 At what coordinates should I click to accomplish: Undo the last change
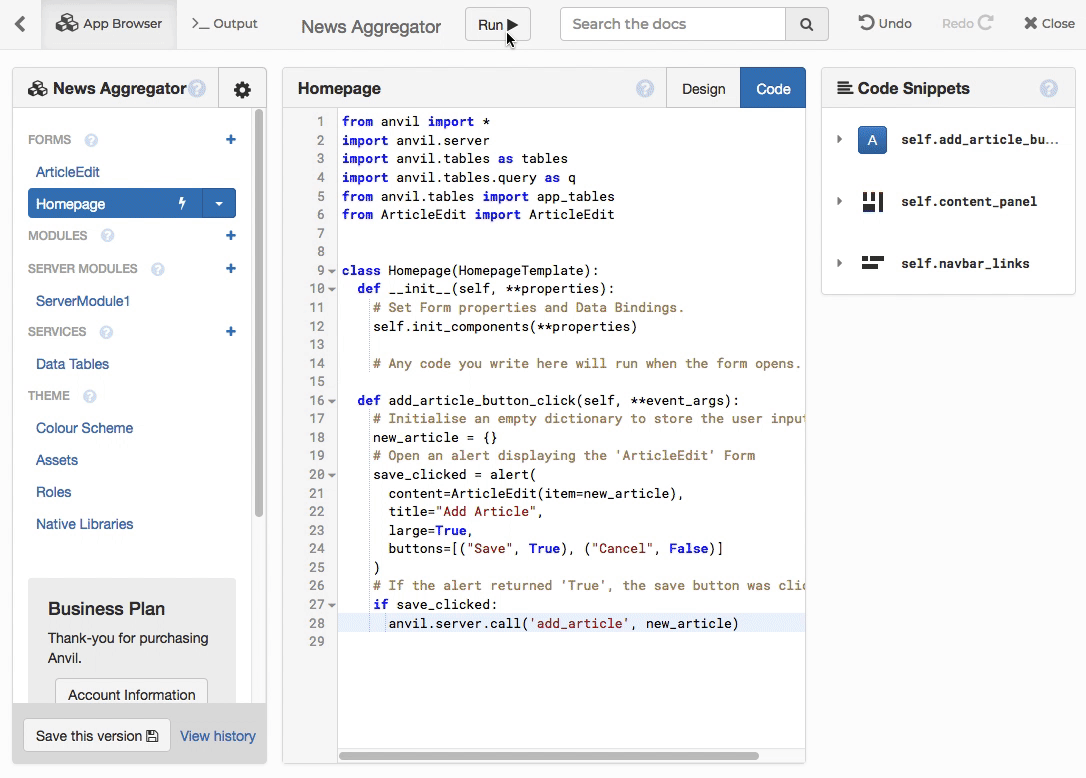click(x=885, y=24)
